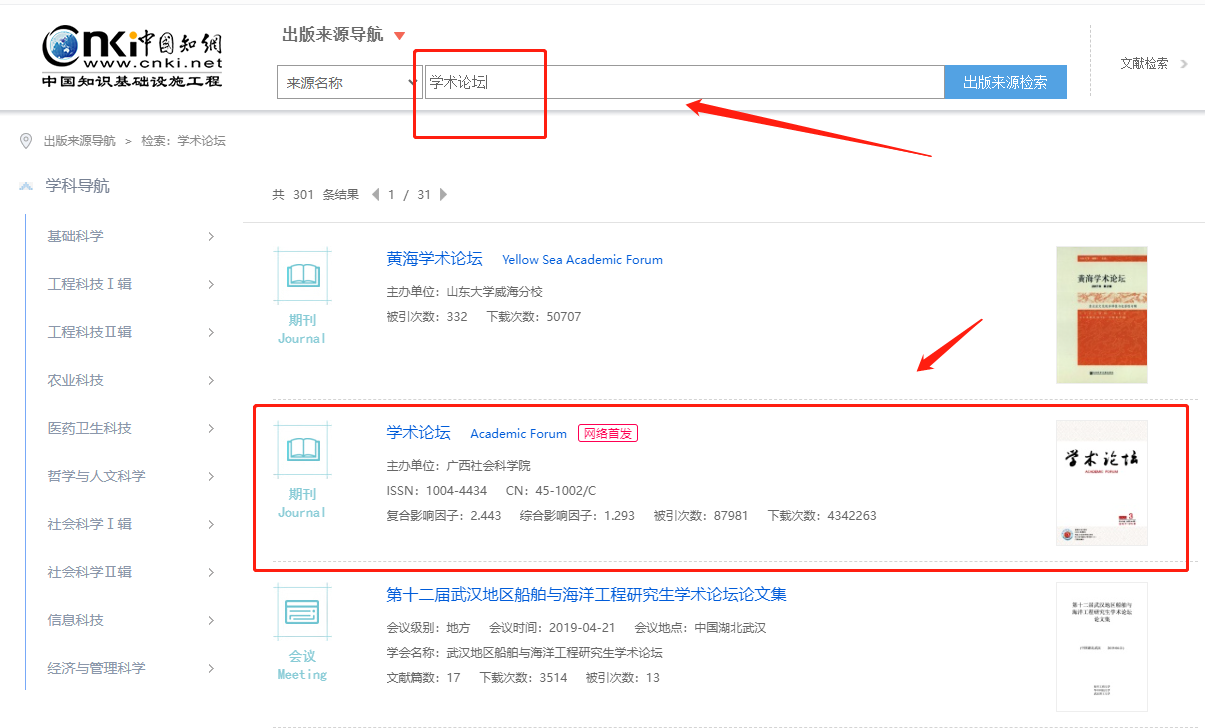
Task: Expand 基础科学 category chevron
Action: coord(211,236)
